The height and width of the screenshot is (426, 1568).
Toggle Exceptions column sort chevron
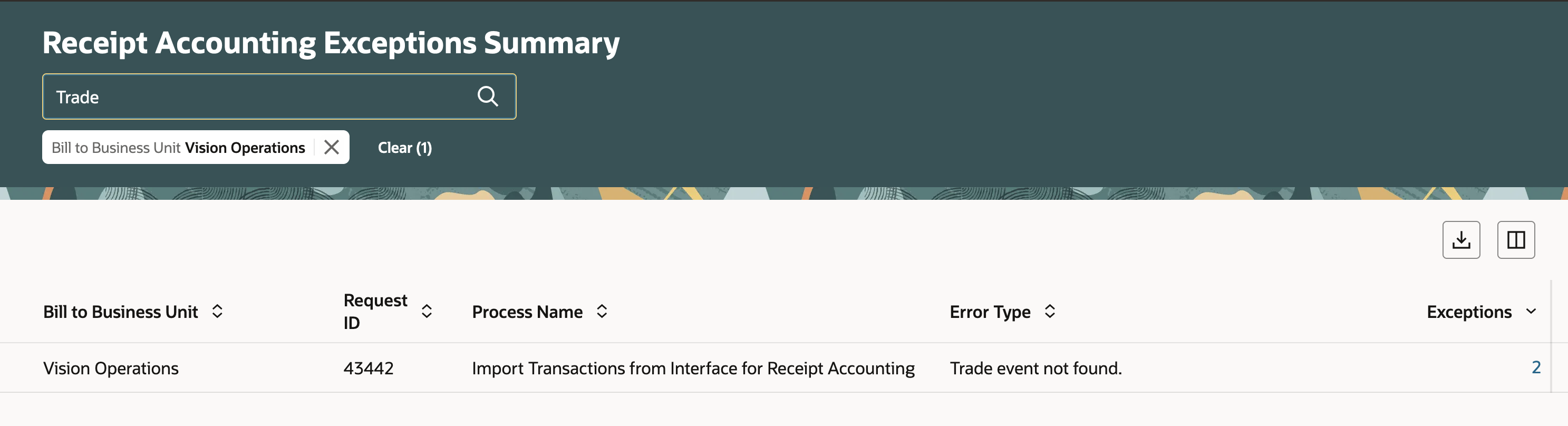[x=1531, y=312]
